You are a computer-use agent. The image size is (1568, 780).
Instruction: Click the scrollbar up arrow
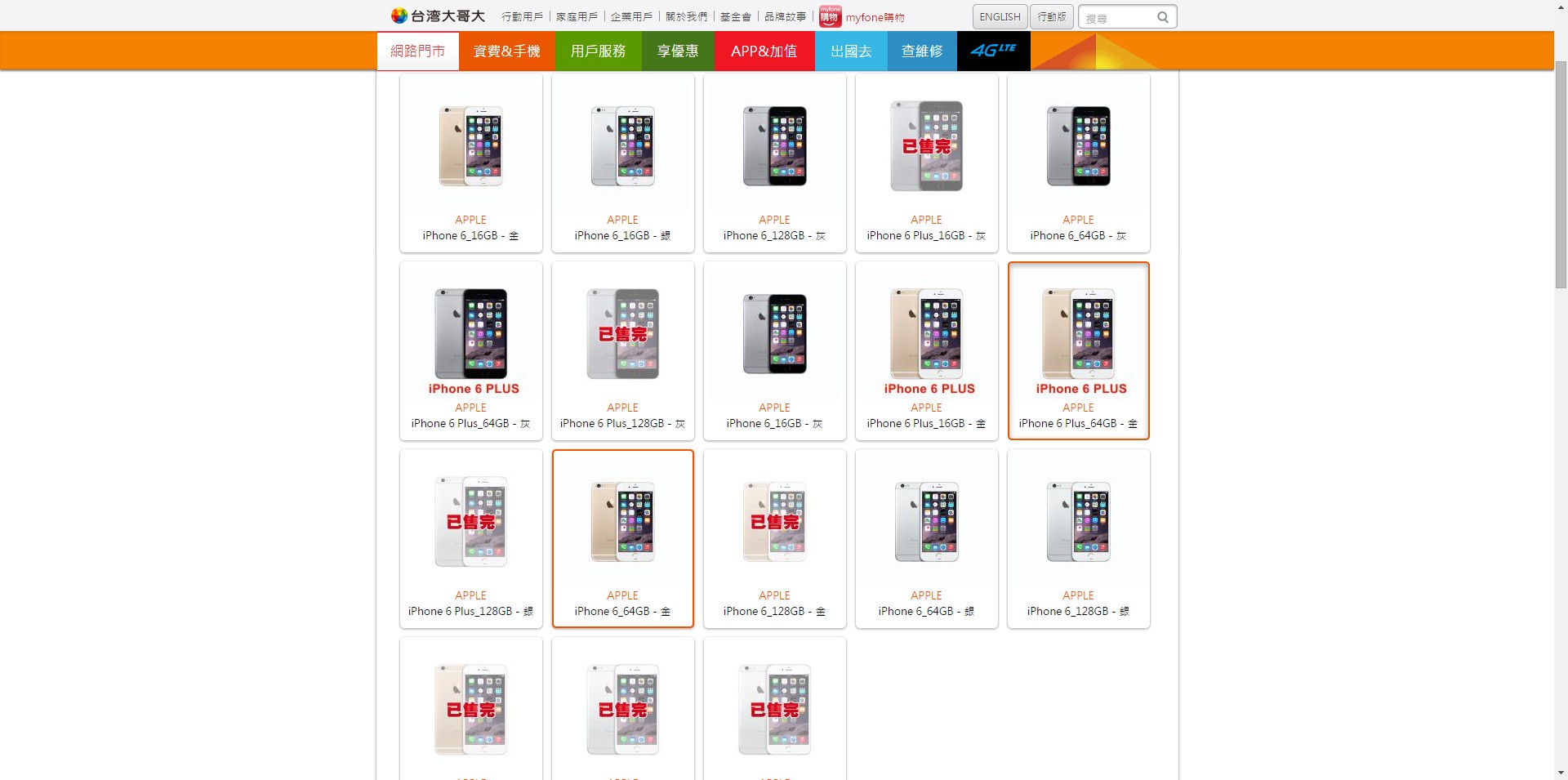pos(1561,7)
